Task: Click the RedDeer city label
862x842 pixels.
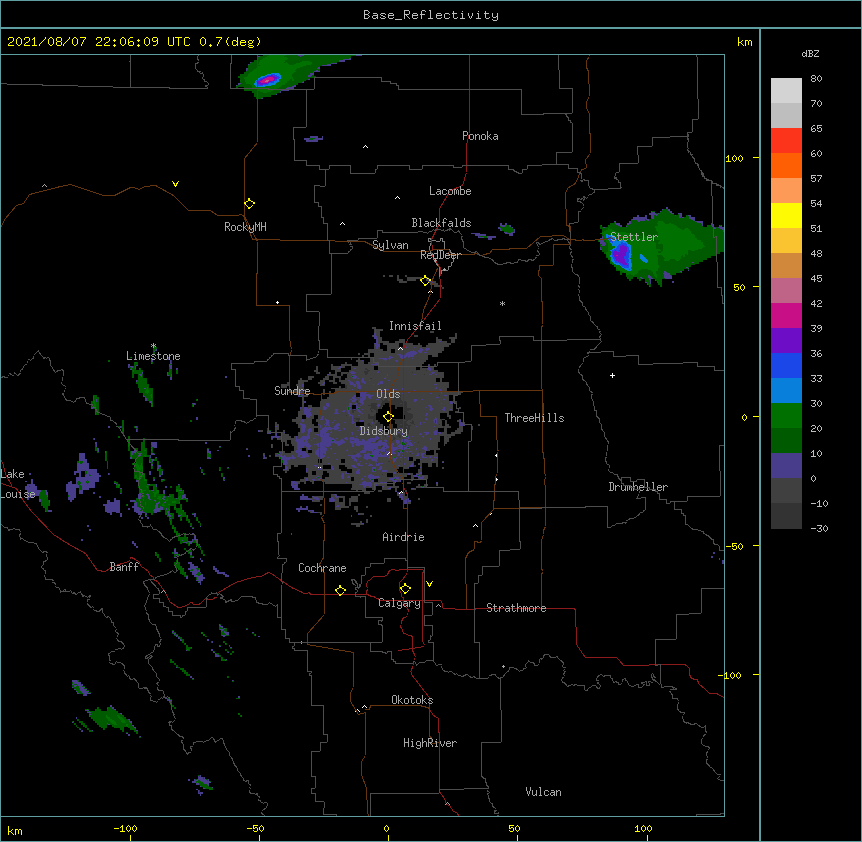Action: [440, 255]
